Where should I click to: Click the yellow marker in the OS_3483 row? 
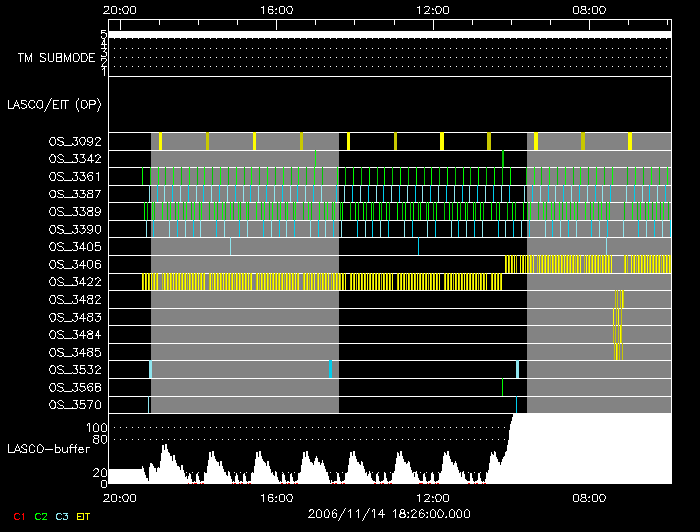617,317
